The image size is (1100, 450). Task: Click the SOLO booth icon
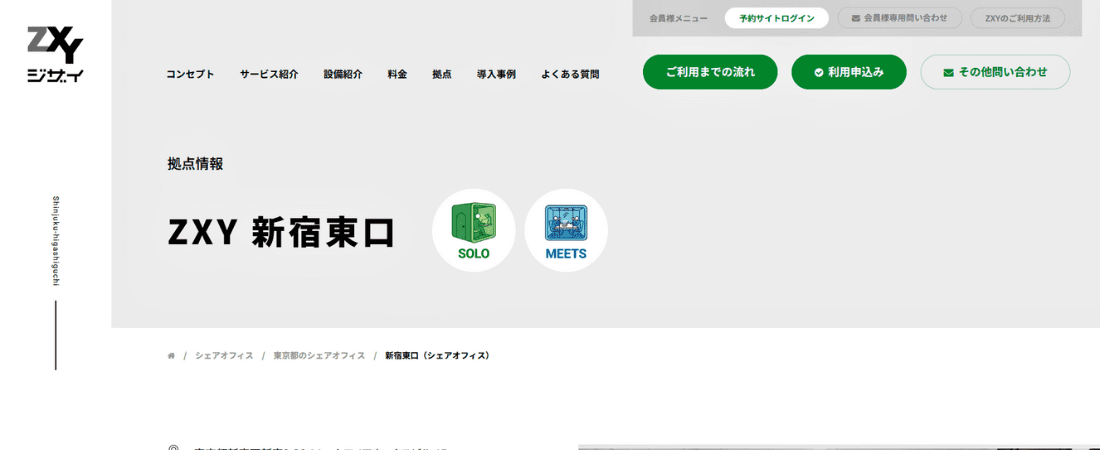coord(474,230)
